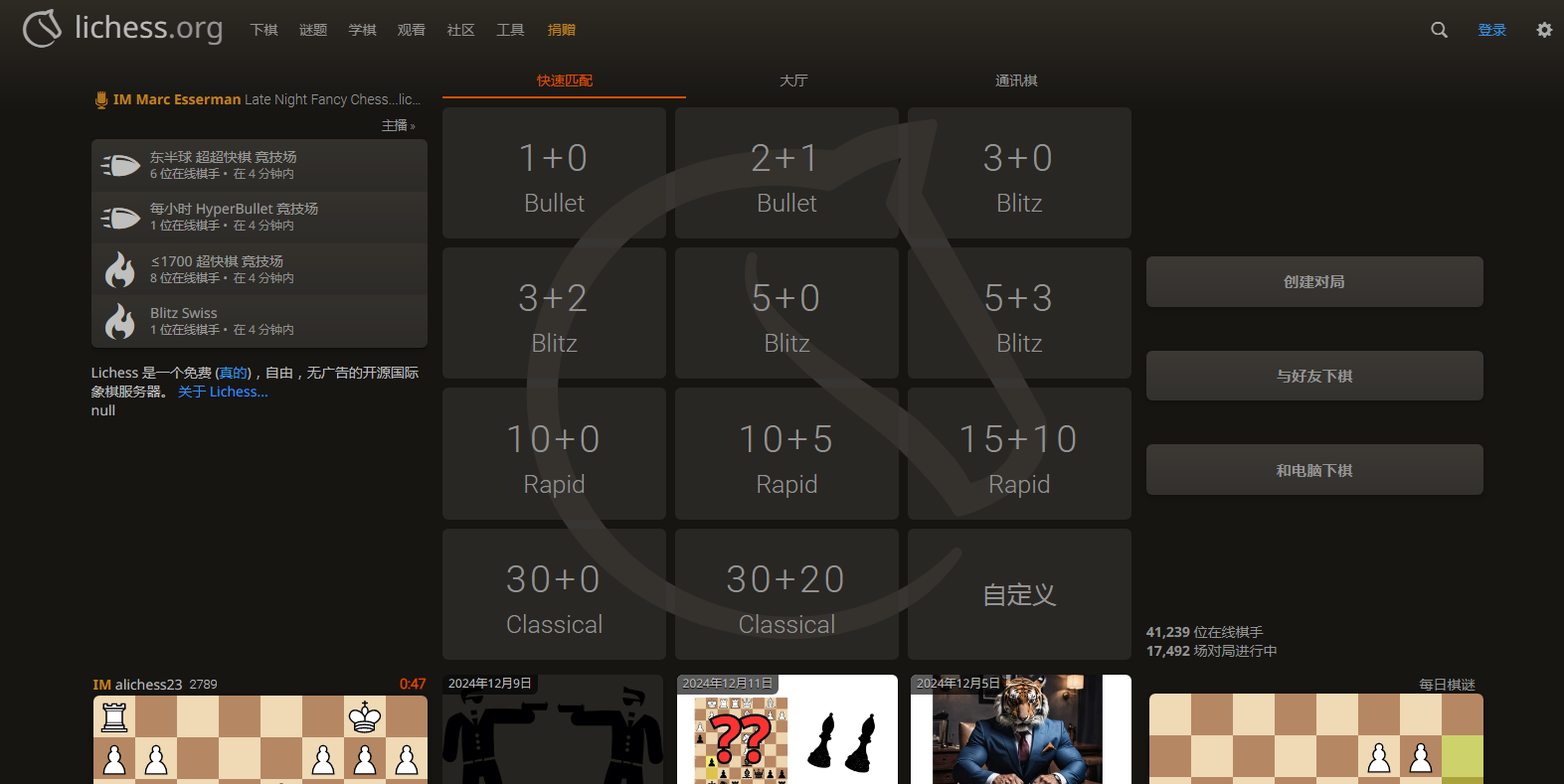Click the 每日棋谜 label
Screen dimensions: 1564x784
coord(1447,685)
